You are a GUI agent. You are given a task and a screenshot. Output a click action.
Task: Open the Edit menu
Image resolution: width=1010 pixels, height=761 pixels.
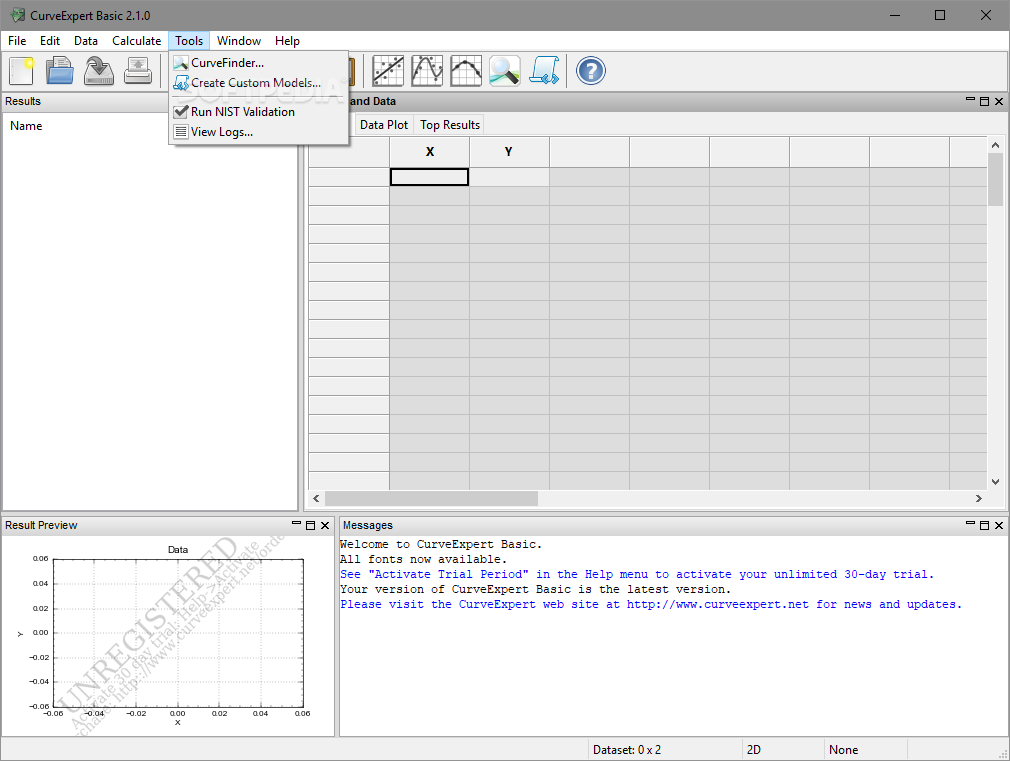point(50,41)
